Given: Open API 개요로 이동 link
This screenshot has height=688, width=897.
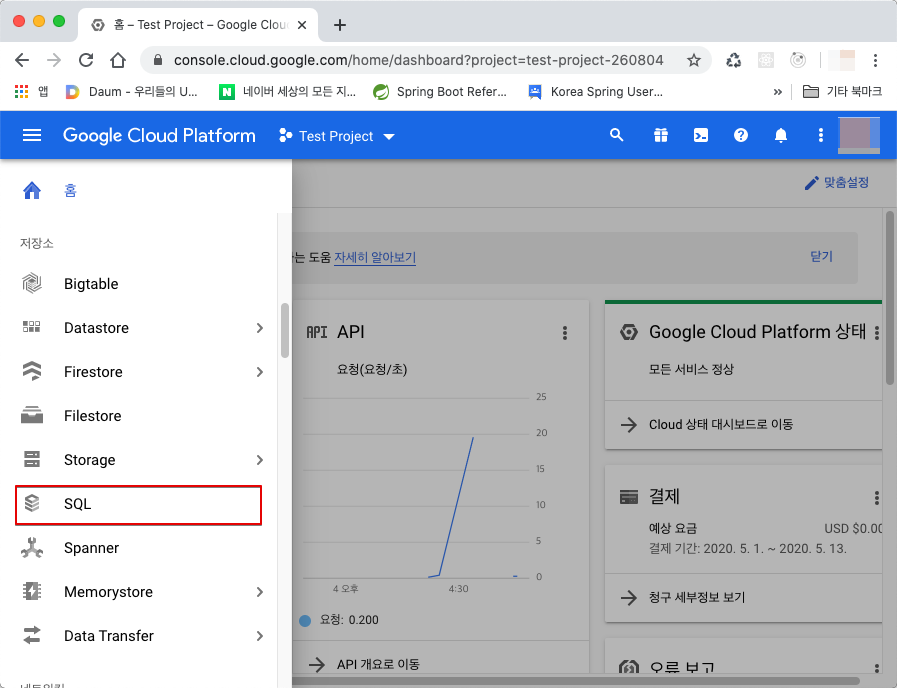Looking at the screenshot, I should [378, 664].
